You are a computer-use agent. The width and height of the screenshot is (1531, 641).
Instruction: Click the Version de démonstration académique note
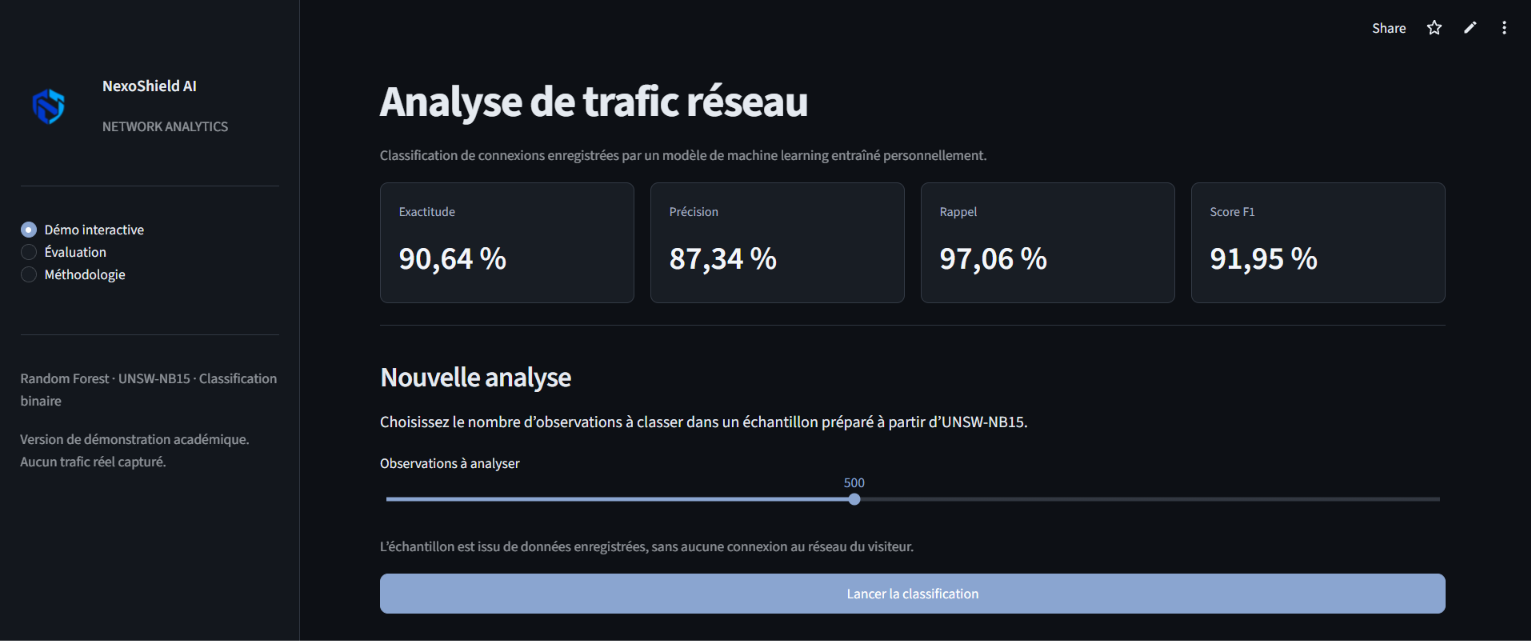(135, 450)
